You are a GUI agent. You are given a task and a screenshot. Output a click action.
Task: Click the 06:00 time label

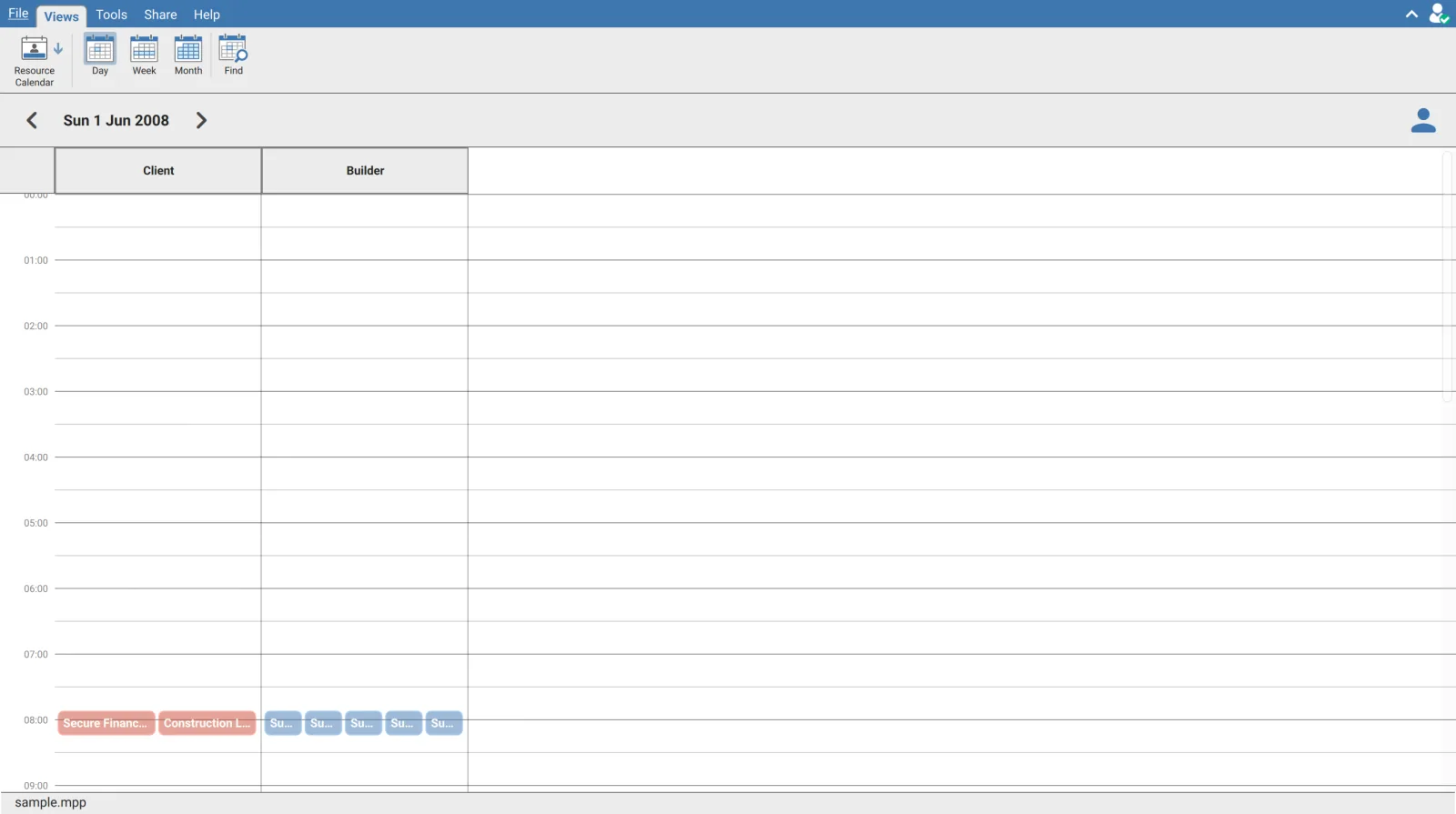pos(35,588)
